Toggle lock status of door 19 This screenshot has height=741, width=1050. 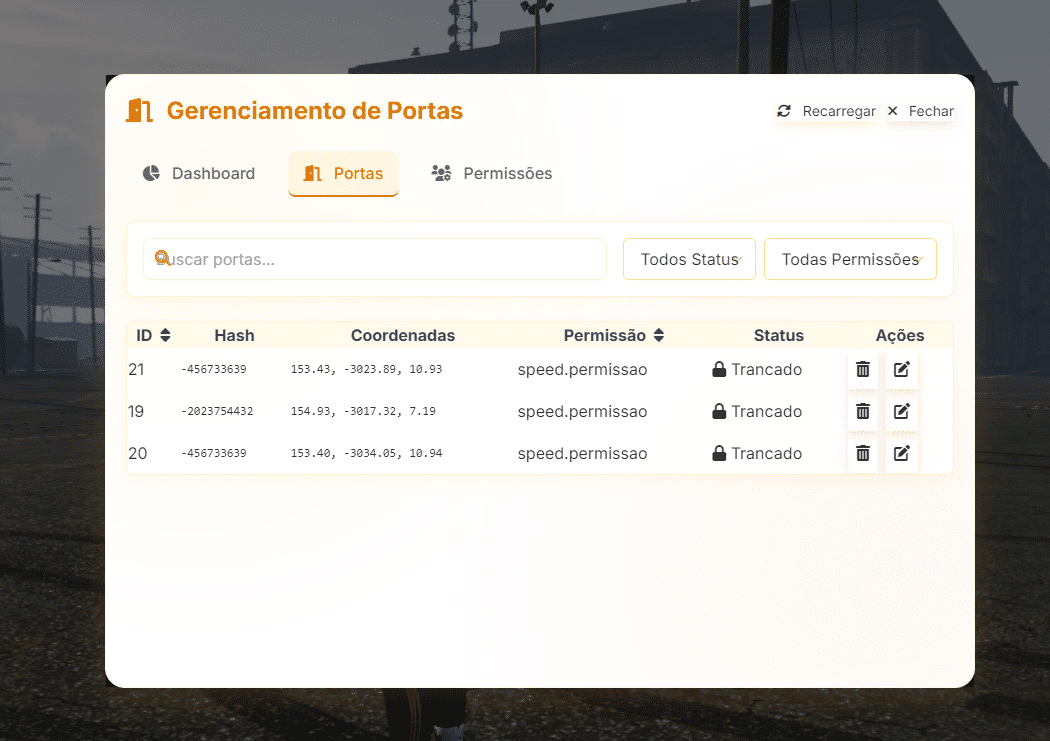(x=757, y=412)
